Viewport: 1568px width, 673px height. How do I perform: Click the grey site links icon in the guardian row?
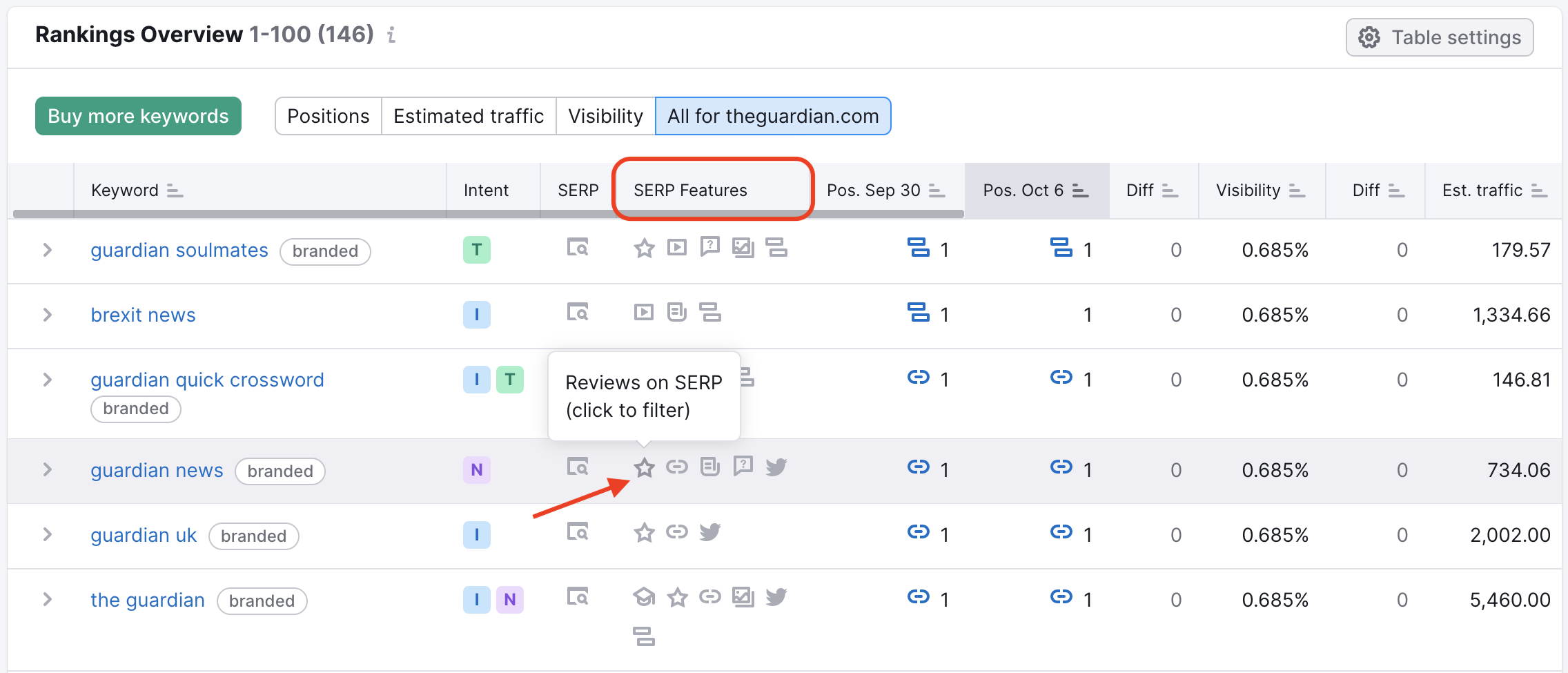tap(710, 596)
